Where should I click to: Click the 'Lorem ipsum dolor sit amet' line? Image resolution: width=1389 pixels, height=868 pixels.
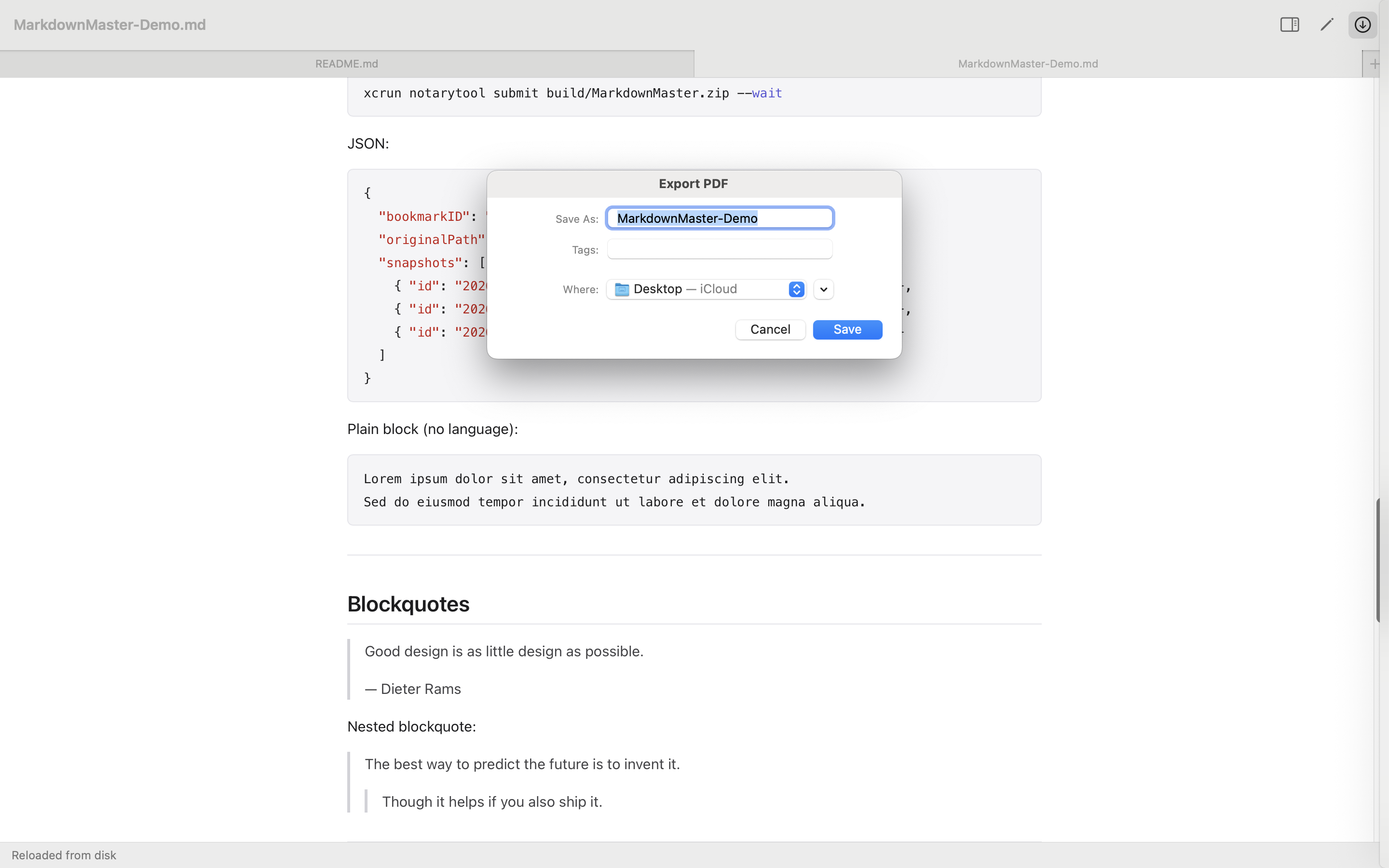coord(576,479)
